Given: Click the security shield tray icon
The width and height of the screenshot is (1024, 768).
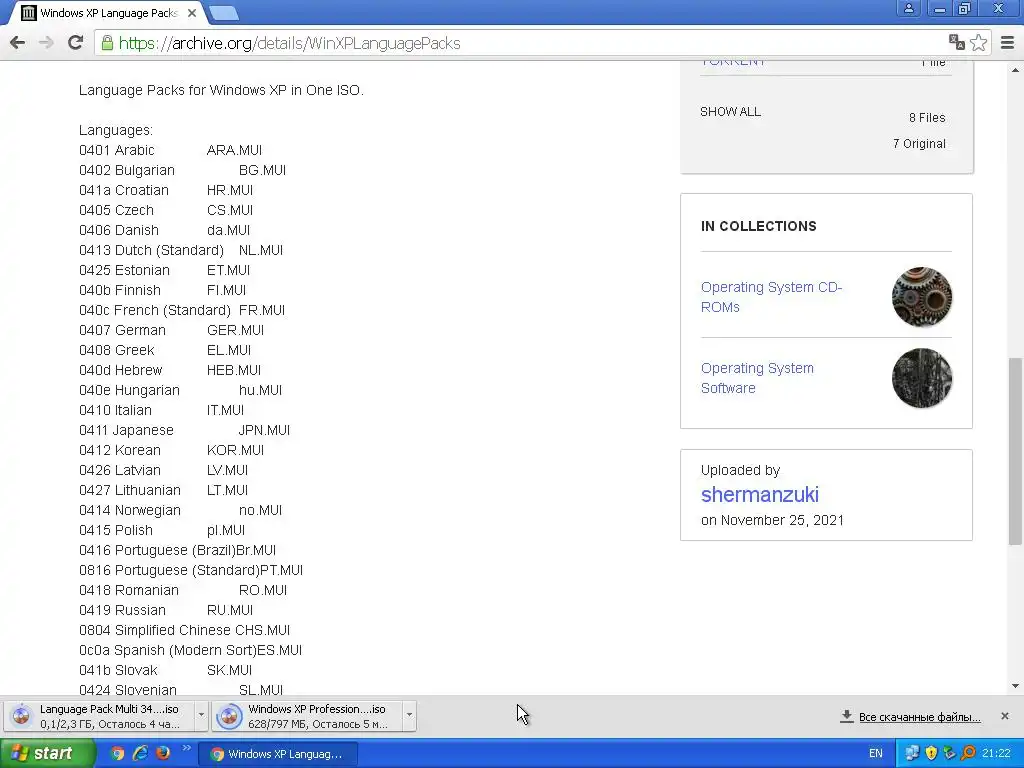Looking at the screenshot, I should point(931,754).
